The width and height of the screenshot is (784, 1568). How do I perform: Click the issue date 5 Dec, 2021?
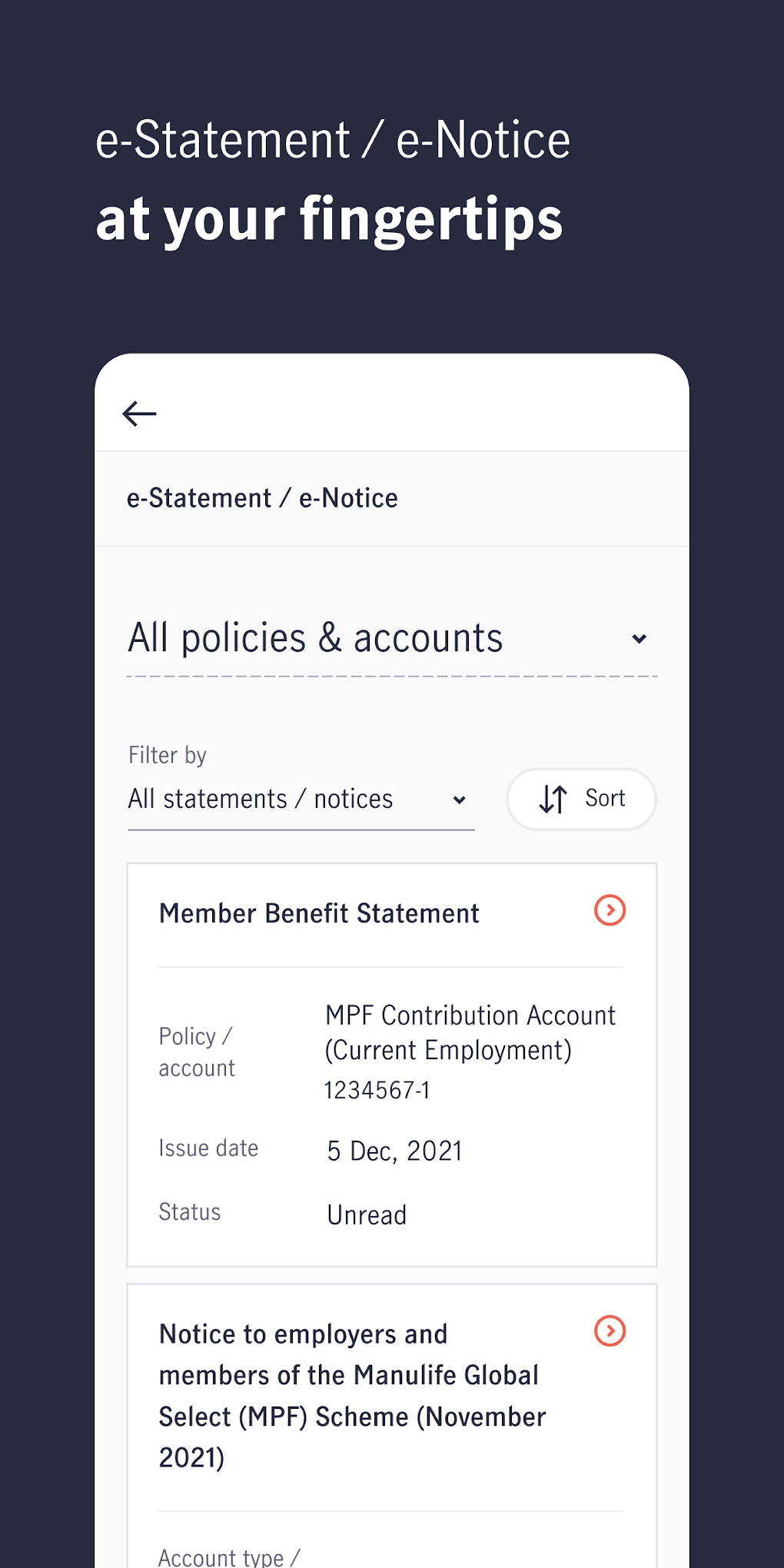(x=394, y=1151)
